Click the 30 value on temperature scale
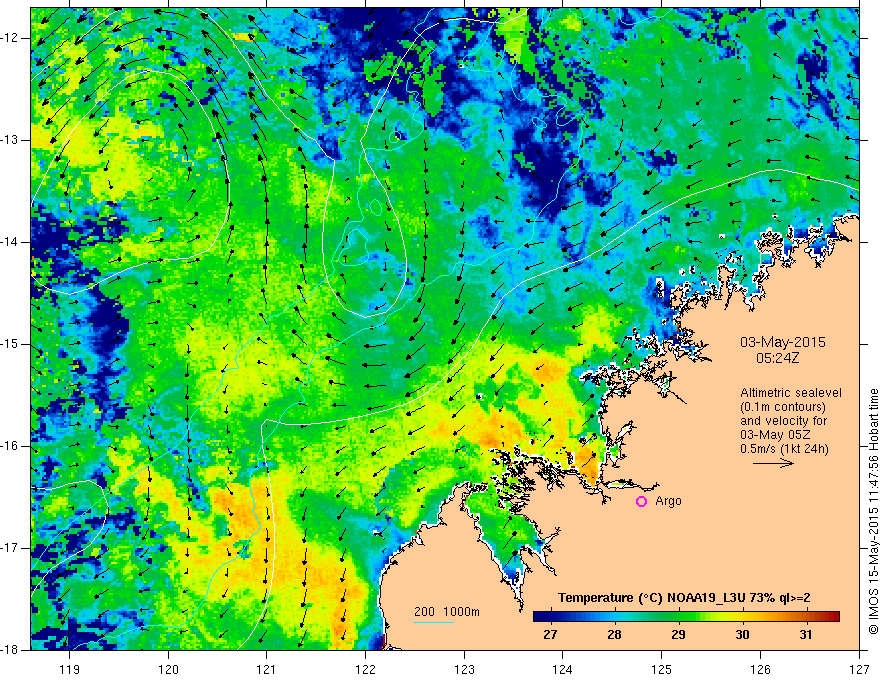 click(742, 635)
